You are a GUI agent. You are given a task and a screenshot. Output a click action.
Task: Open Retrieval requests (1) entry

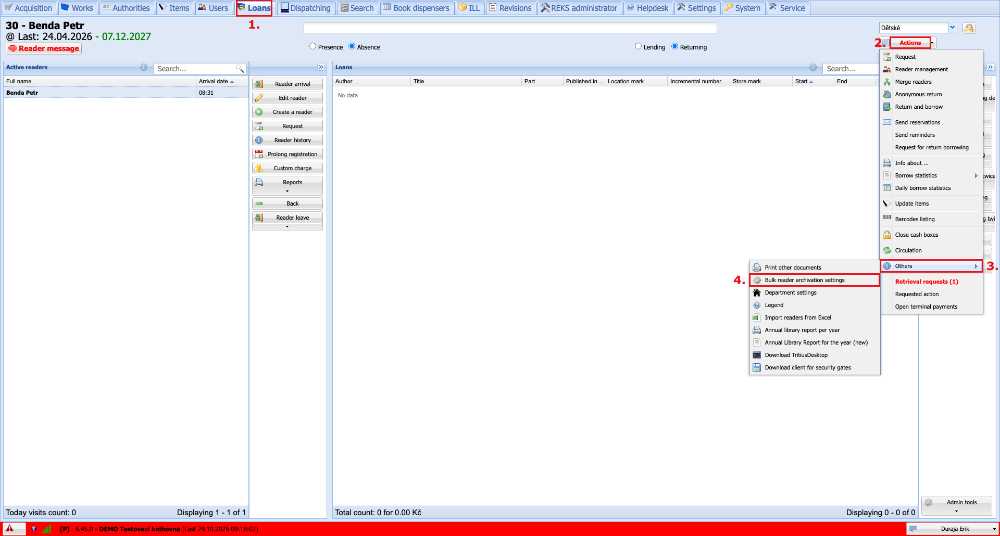[930, 281]
